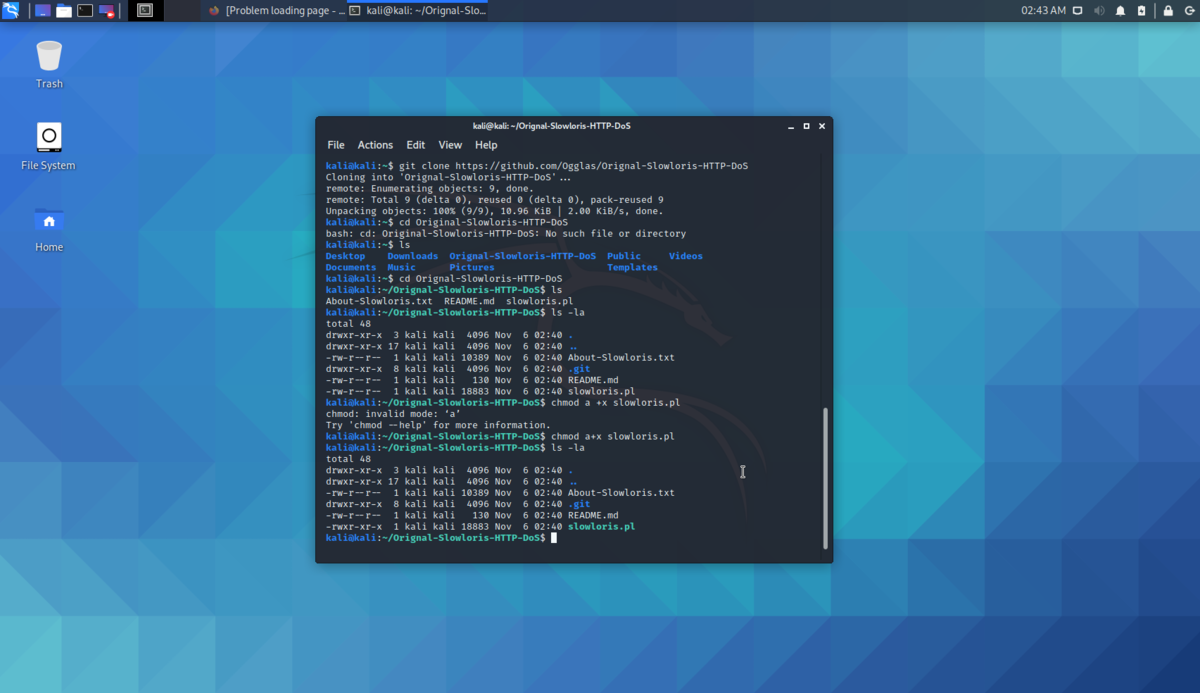Click Music in the ls output
The image size is (1200, 693).
[402, 267]
